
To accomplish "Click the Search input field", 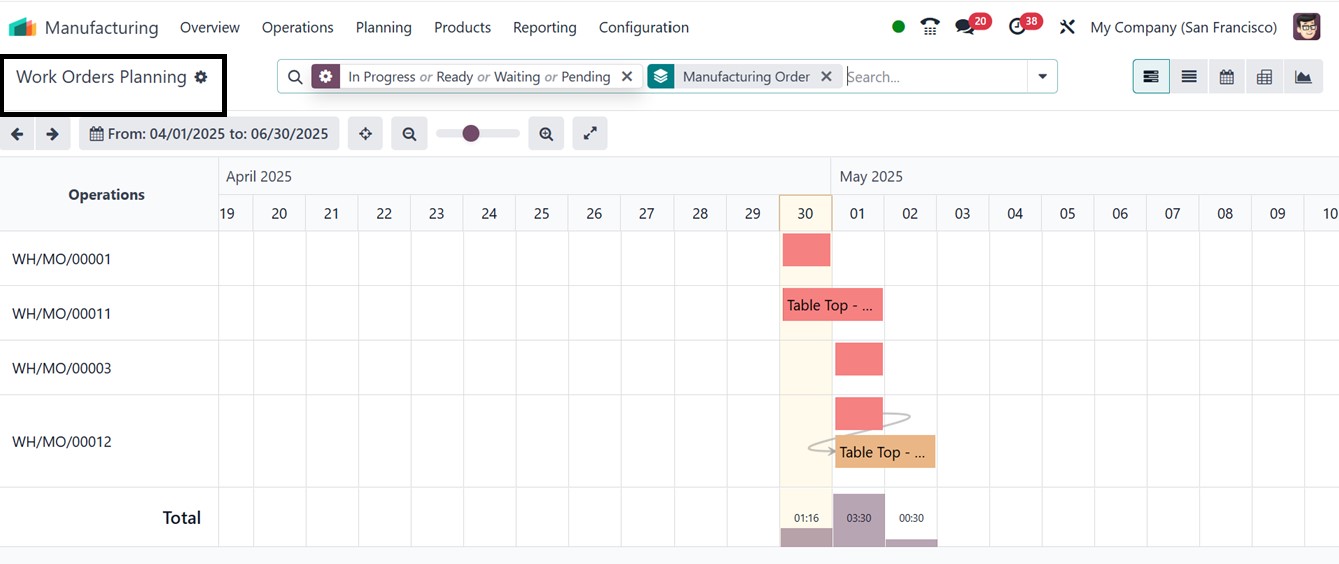I will click(934, 77).
